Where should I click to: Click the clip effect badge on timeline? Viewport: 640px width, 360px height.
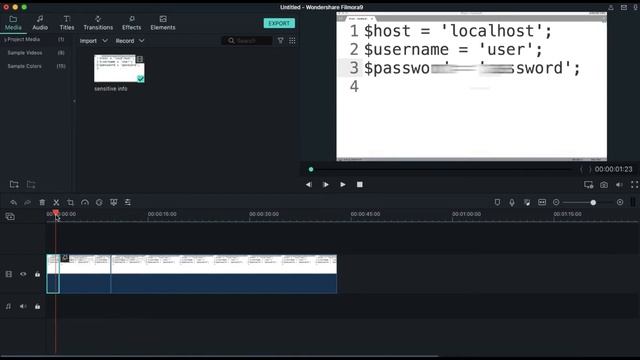click(64, 258)
